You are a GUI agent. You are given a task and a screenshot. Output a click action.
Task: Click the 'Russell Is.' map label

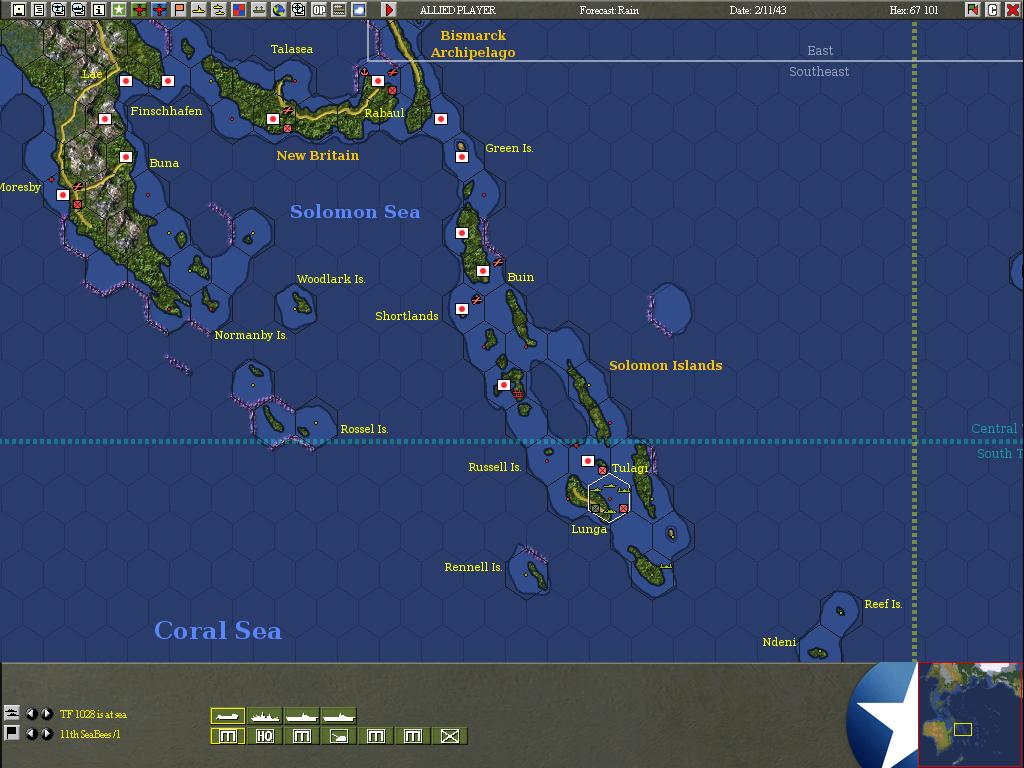coord(495,467)
